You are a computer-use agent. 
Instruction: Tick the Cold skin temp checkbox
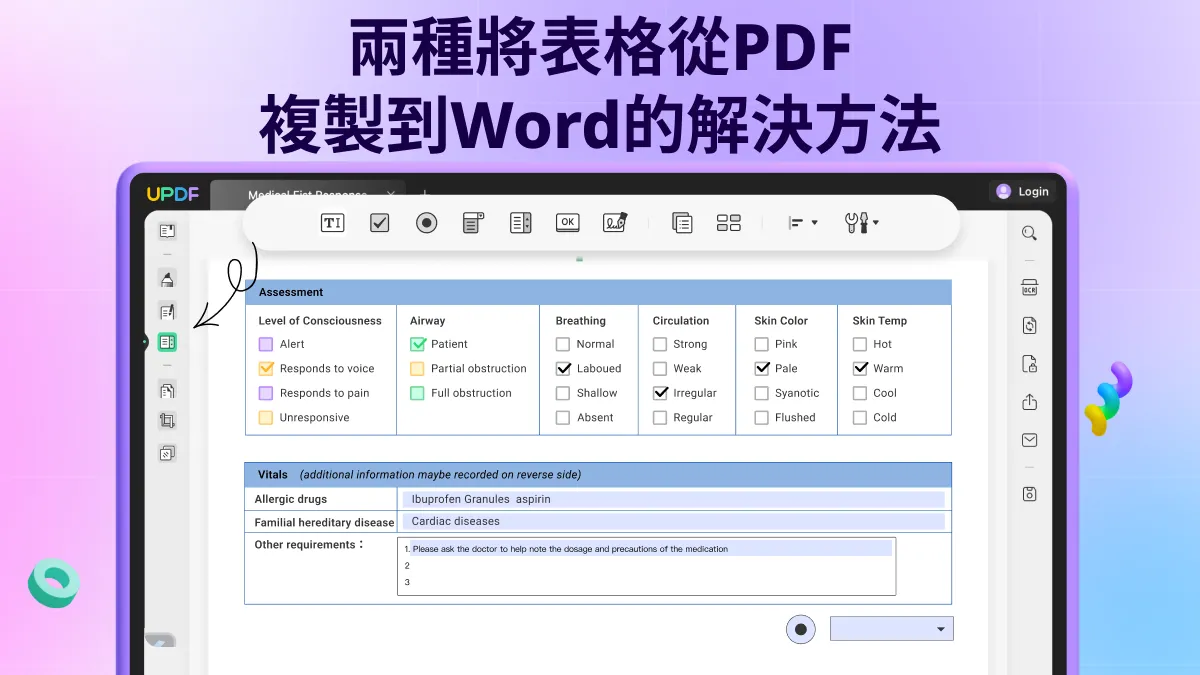860,418
